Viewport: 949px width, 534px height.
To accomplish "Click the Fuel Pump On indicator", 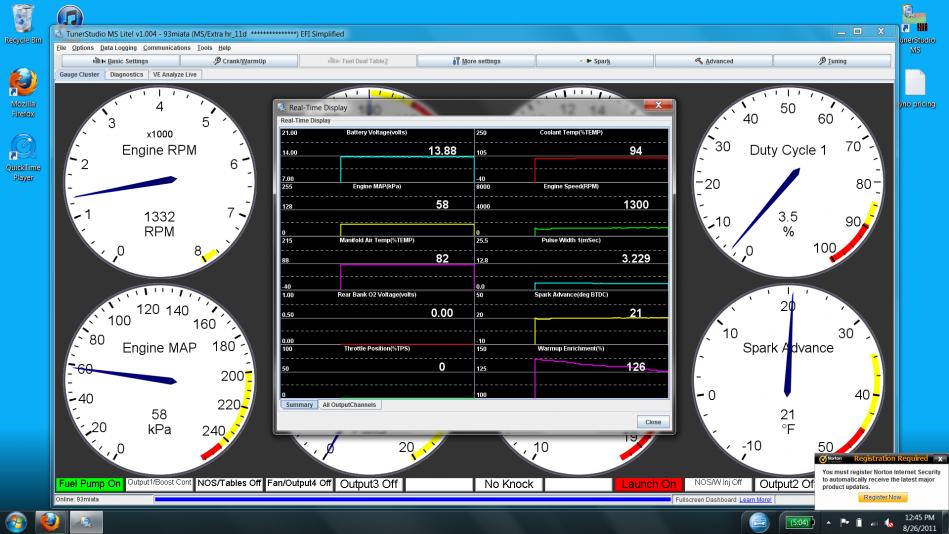I will [x=89, y=484].
